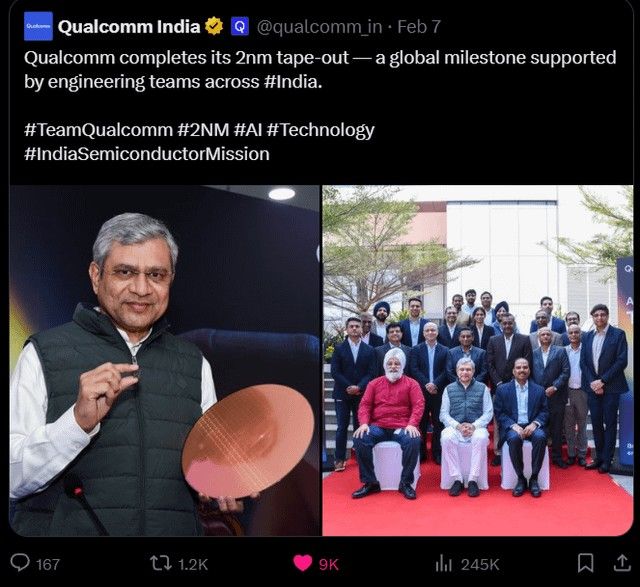Open the #AI hashtag

(x=248, y=130)
